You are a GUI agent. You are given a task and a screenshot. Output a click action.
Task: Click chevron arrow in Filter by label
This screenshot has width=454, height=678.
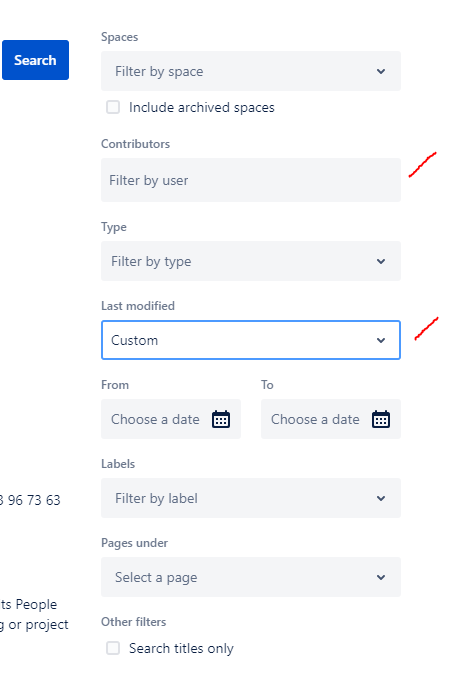[381, 498]
